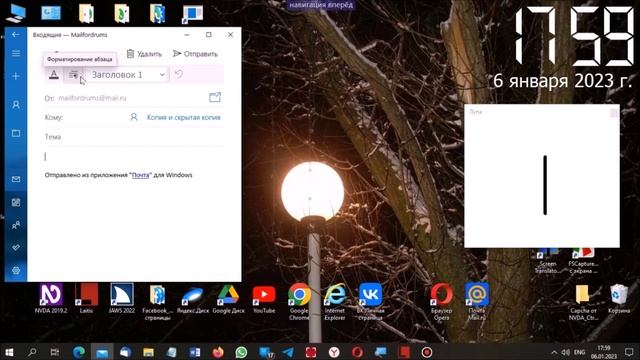Screen dimensions: 640x360
Task: Select 'This PC' computer desktop icon
Action: [x=16, y=13]
